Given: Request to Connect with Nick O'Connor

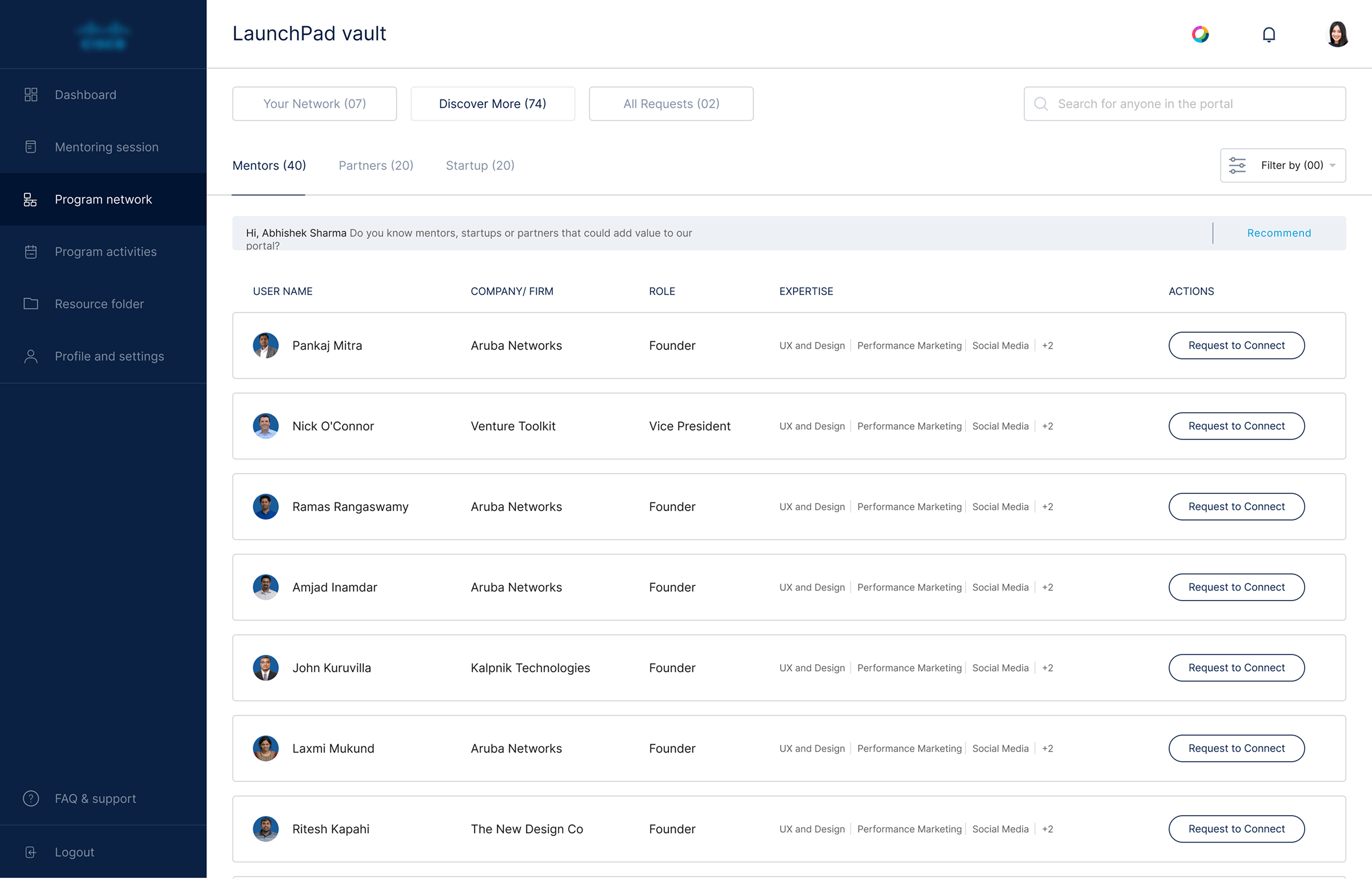Looking at the screenshot, I should pos(1237,426).
